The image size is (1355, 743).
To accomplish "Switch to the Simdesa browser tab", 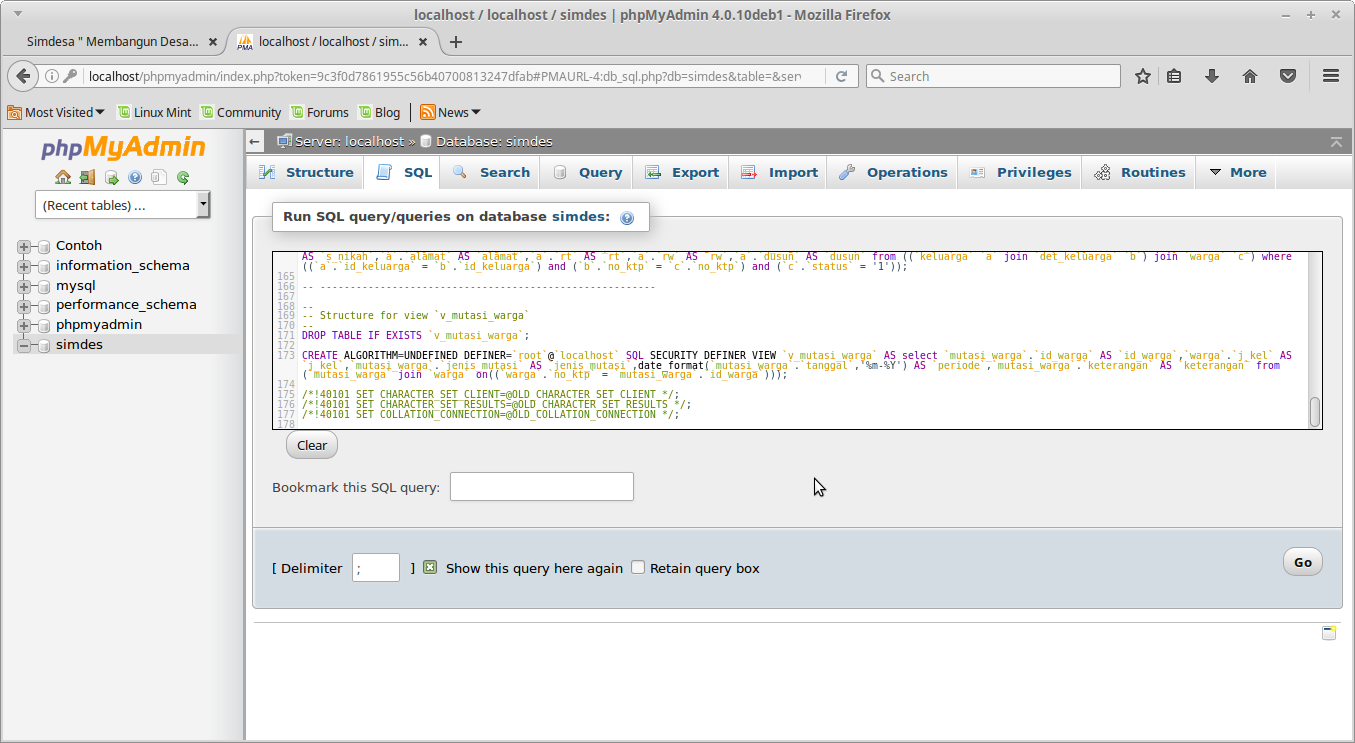I will point(114,42).
